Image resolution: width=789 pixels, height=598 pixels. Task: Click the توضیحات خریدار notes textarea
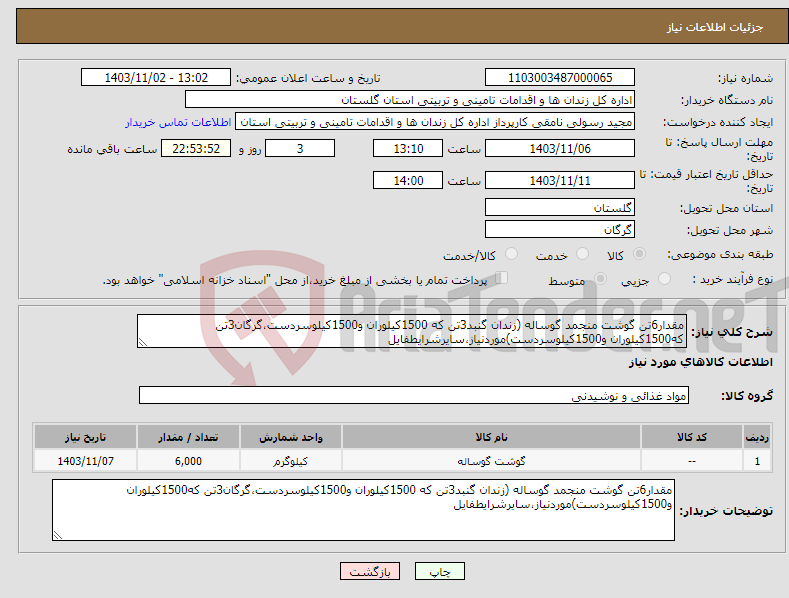tap(363, 510)
